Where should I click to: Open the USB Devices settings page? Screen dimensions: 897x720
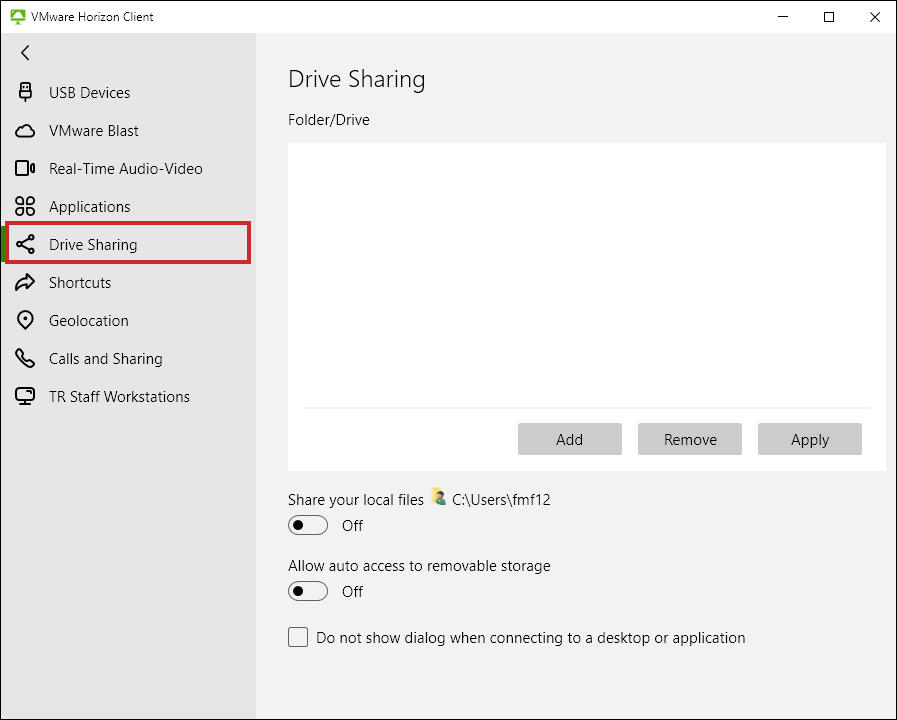[x=128, y=93]
